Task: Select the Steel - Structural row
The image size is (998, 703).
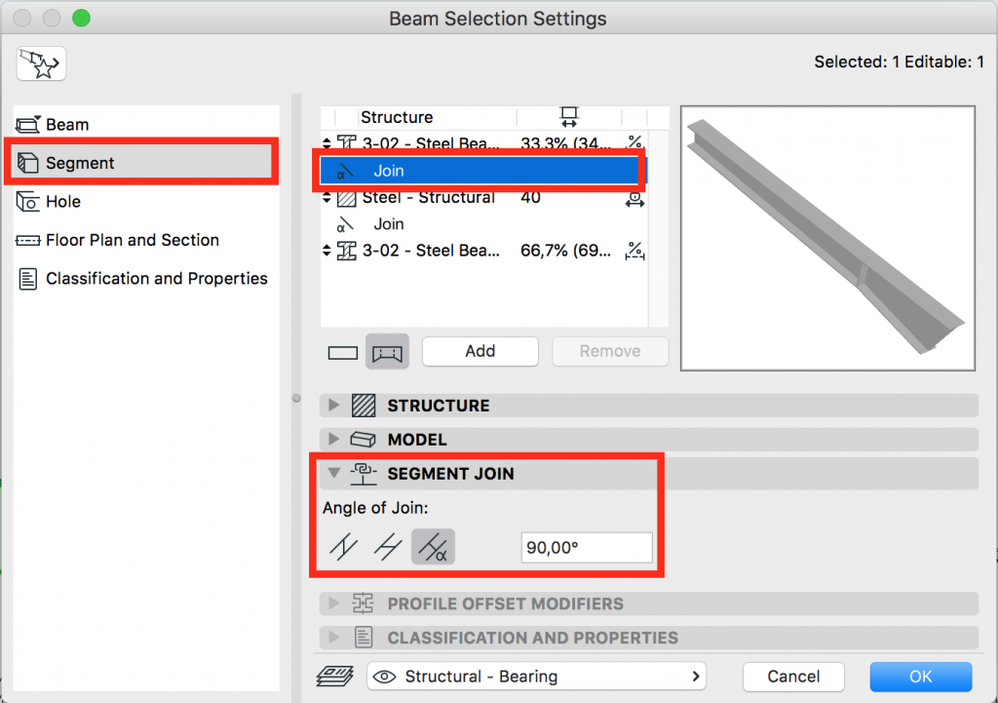Action: (x=428, y=198)
